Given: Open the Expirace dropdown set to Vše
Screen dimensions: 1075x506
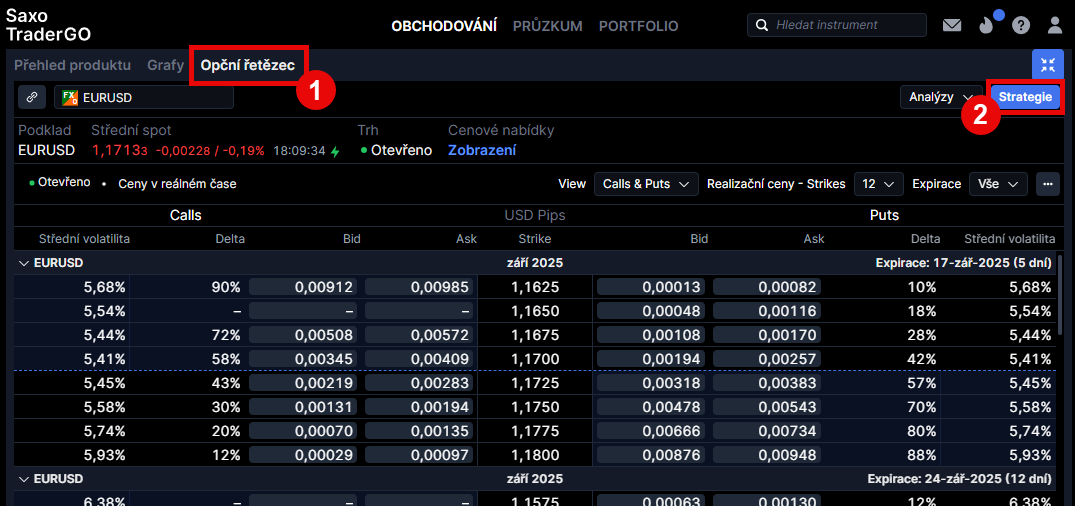Looking at the screenshot, I should 998,184.
